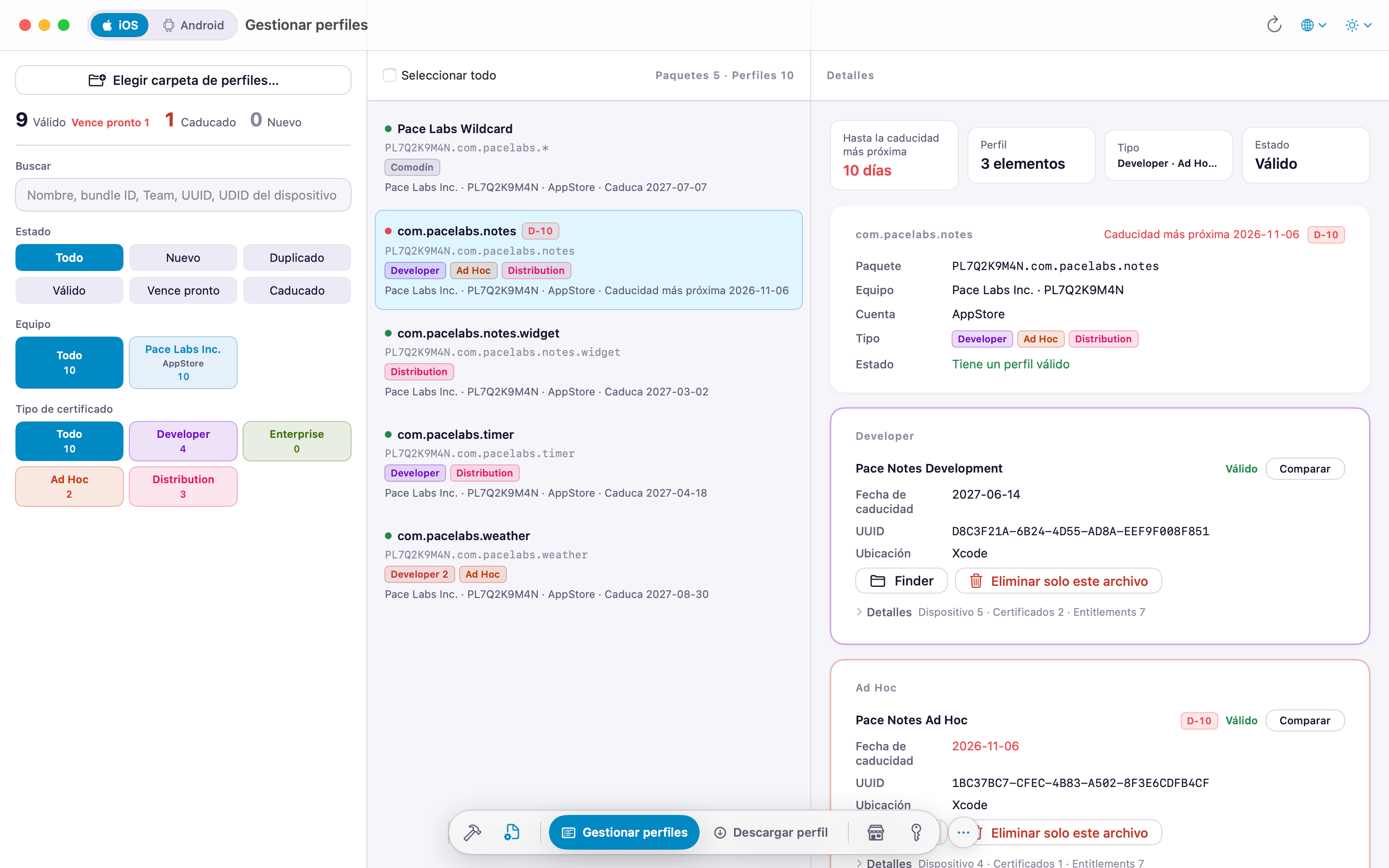The width and height of the screenshot is (1389, 868).
Task: Open the sun appearance theme dropdown
Action: coord(1359,25)
